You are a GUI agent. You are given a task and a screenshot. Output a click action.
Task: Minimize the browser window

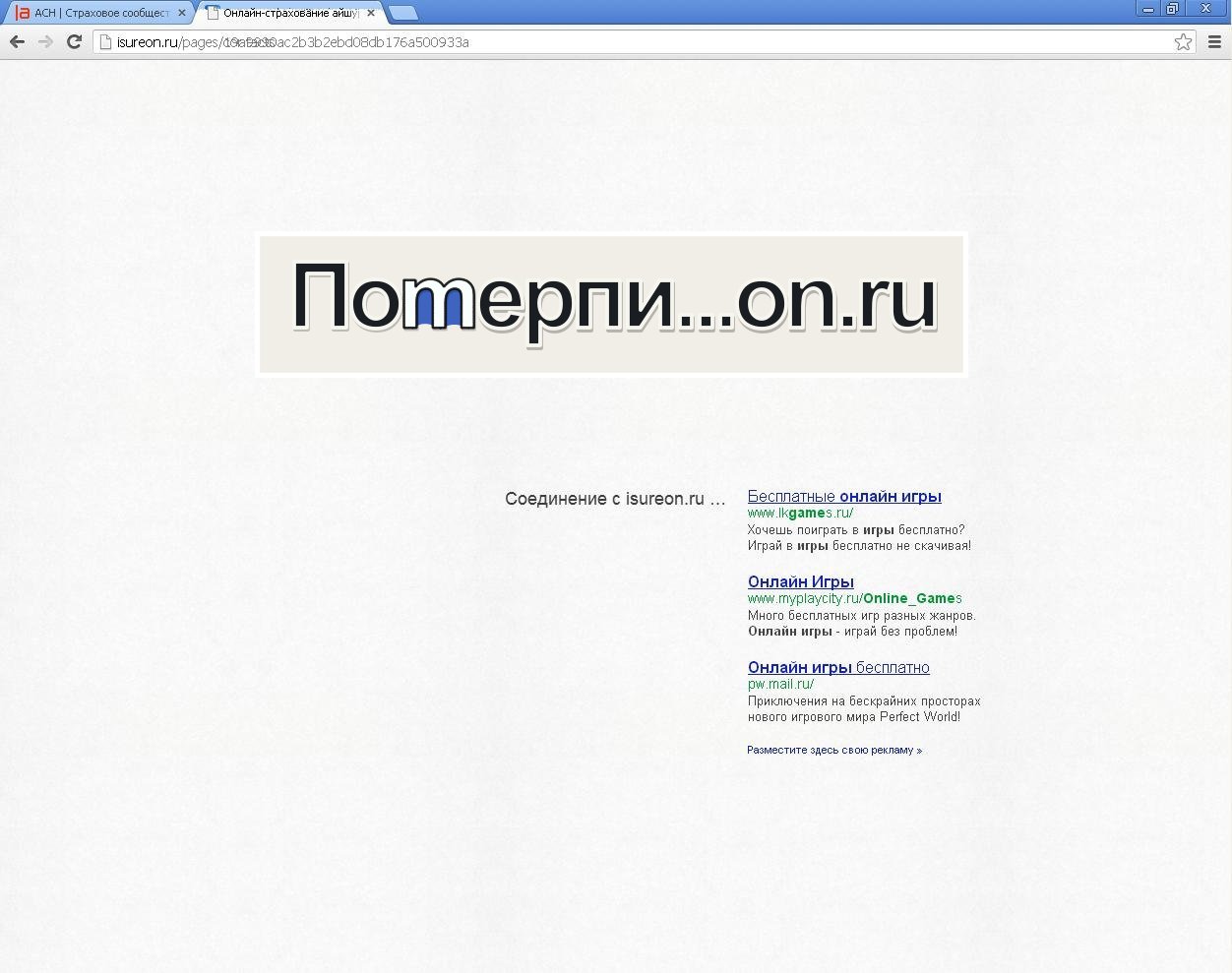(1147, 9)
